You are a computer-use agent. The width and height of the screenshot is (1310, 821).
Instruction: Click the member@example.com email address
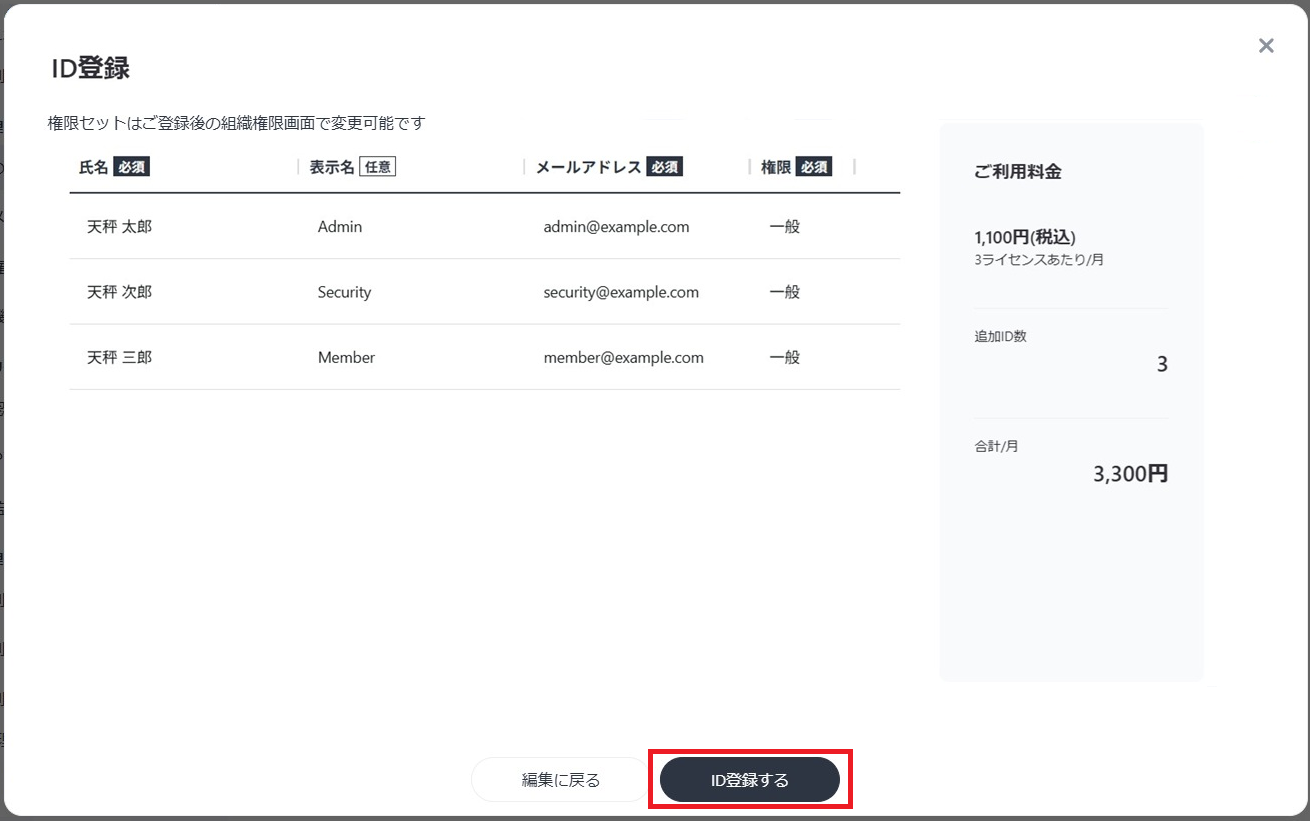point(623,357)
